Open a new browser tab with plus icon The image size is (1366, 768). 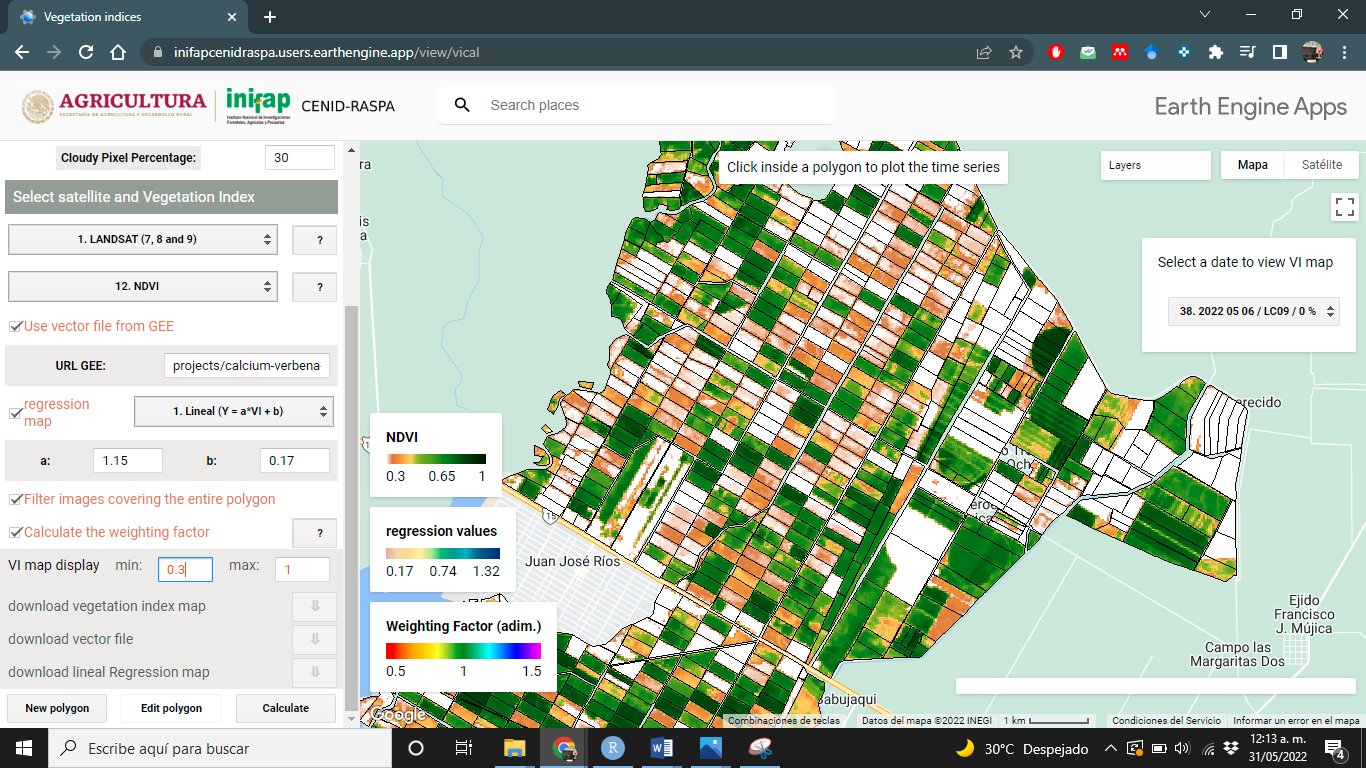coord(269,17)
